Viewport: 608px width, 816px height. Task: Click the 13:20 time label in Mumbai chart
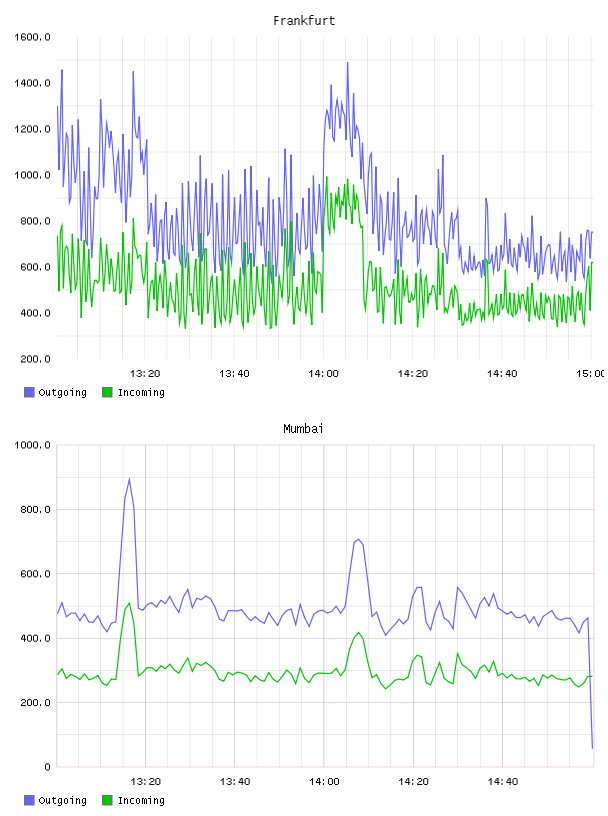click(146, 782)
